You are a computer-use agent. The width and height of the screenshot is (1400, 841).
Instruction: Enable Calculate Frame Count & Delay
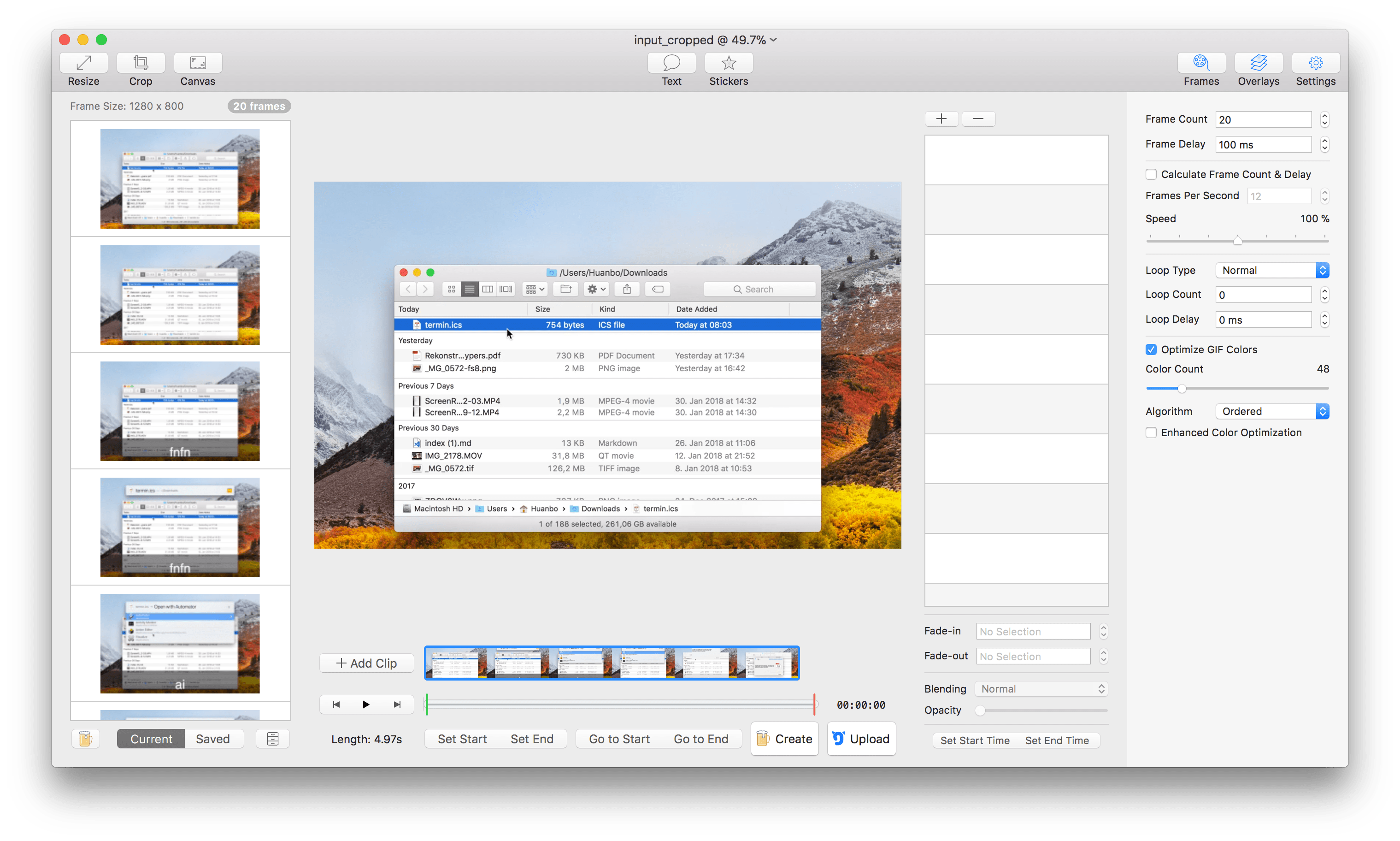coord(1151,175)
